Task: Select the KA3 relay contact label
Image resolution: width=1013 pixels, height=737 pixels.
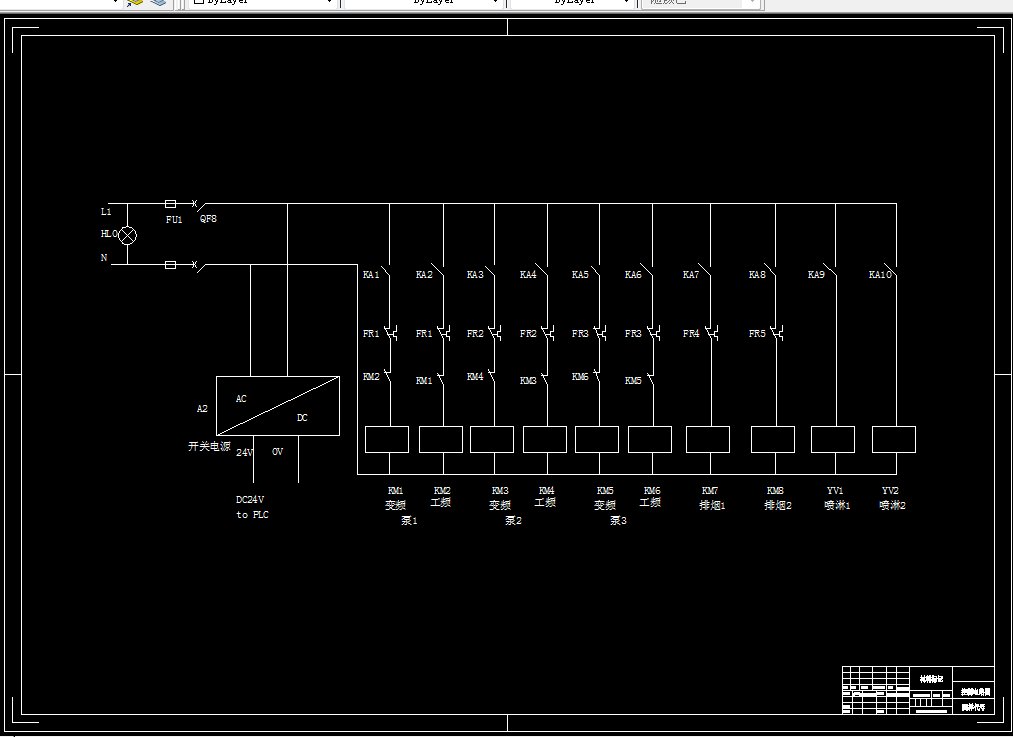Action: tap(475, 275)
